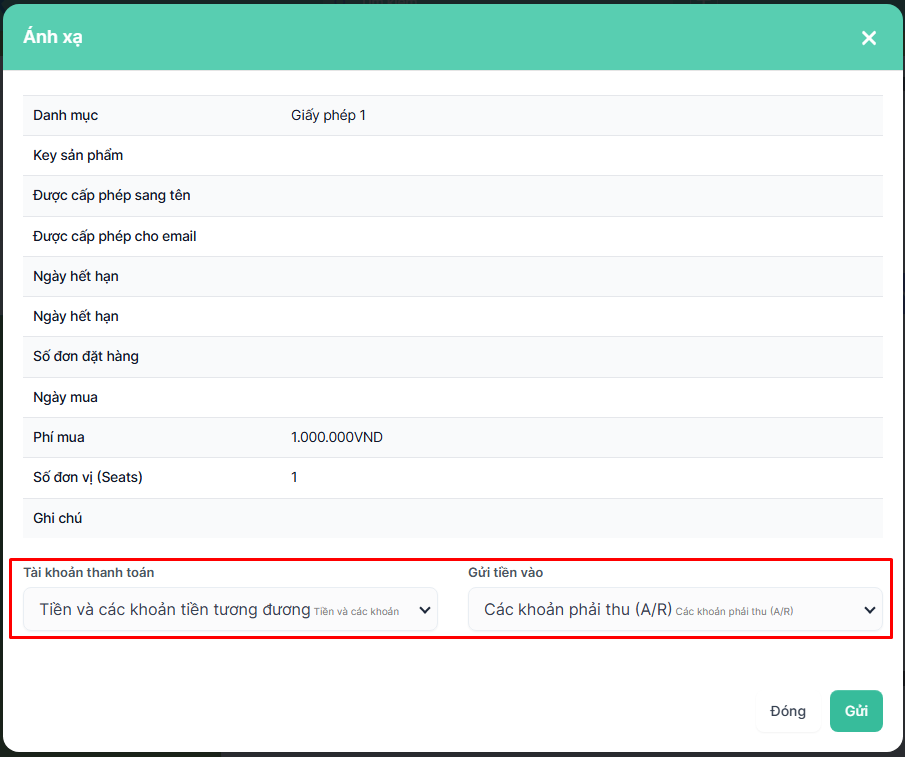Click the Gửi tiền vào field label
This screenshot has height=757, width=905.
pos(506,573)
